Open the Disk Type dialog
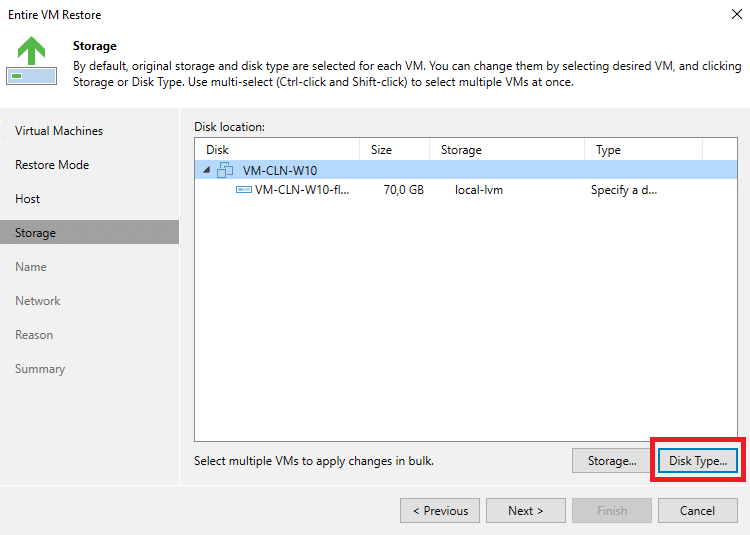750x535 pixels. (x=697, y=460)
